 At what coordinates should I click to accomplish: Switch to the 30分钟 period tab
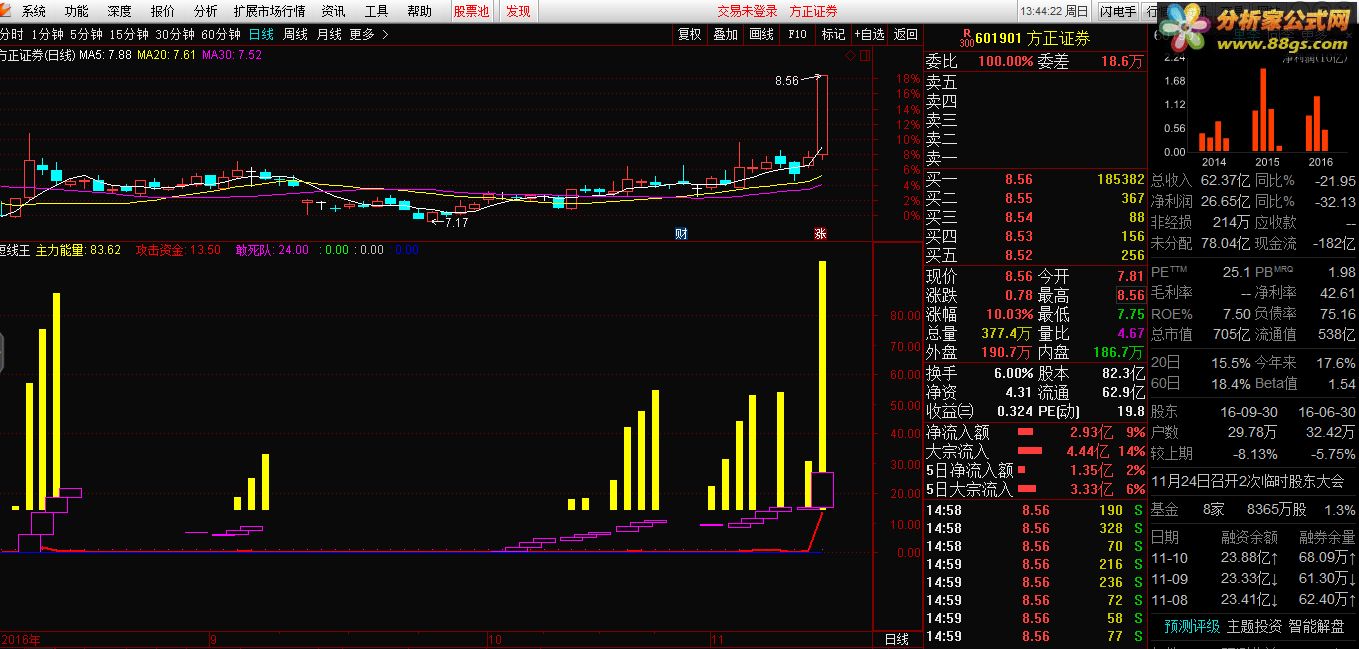(x=175, y=34)
